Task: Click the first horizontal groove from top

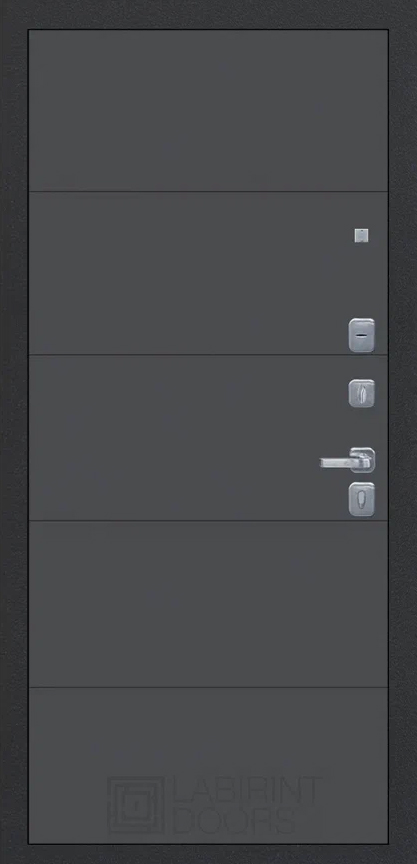Action: click(208, 192)
